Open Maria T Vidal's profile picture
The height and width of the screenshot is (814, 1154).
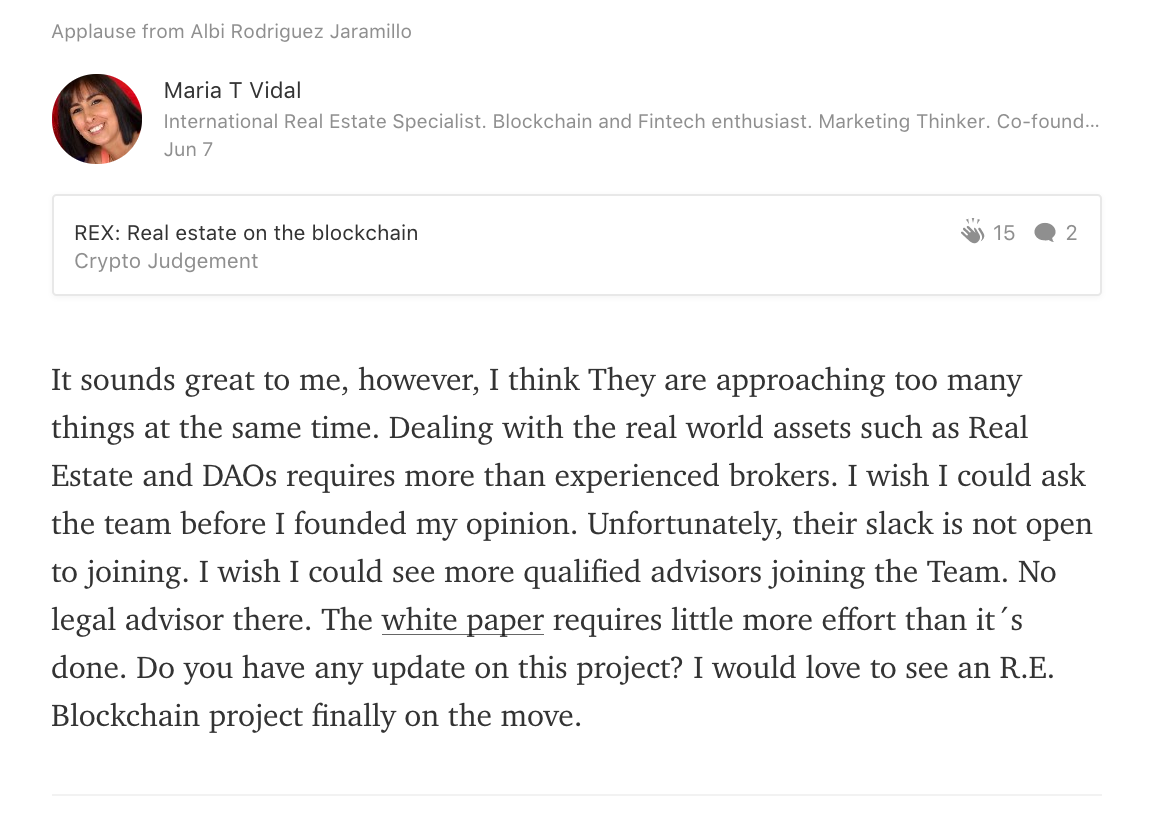pos(96,118)
